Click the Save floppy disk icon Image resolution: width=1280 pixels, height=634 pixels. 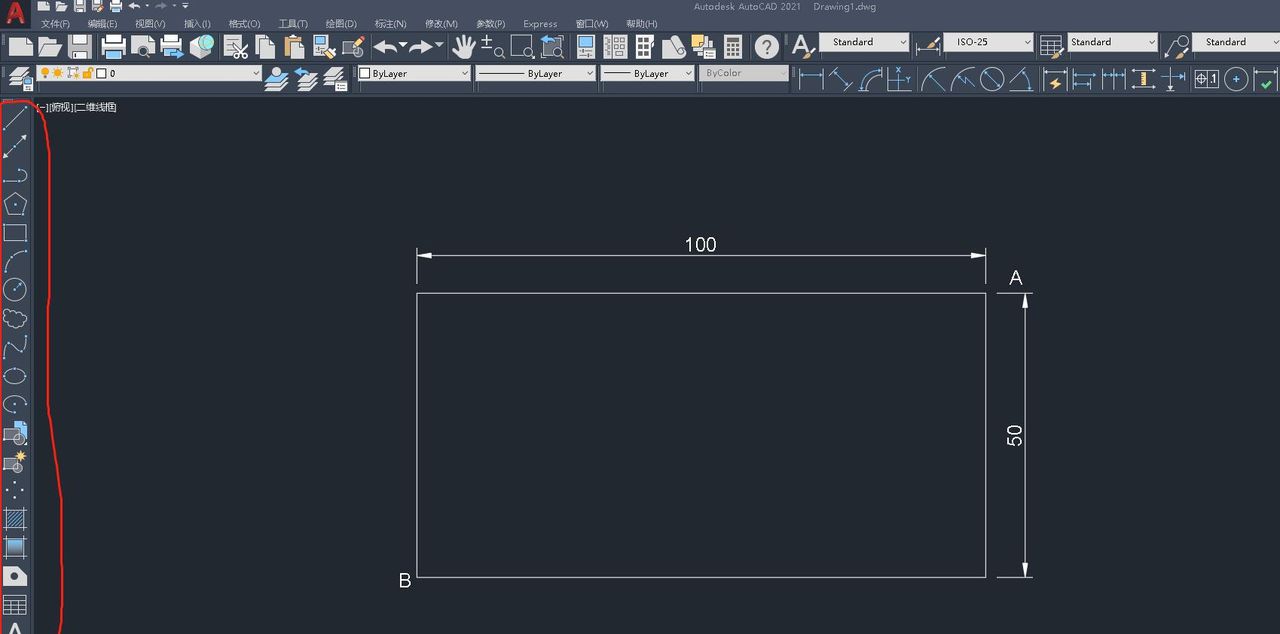tap(80, 46)
